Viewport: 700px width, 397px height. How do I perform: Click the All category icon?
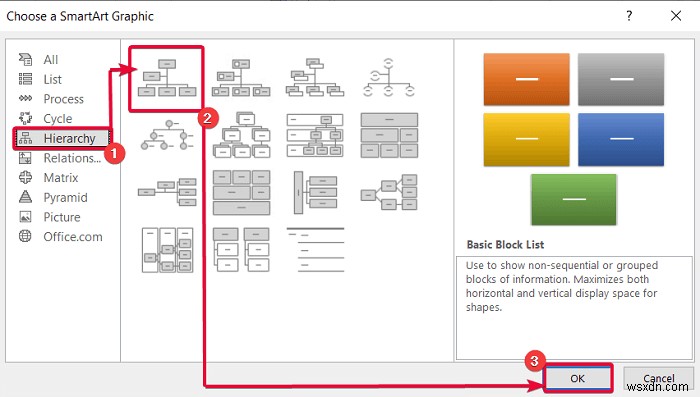coord(25,59)
